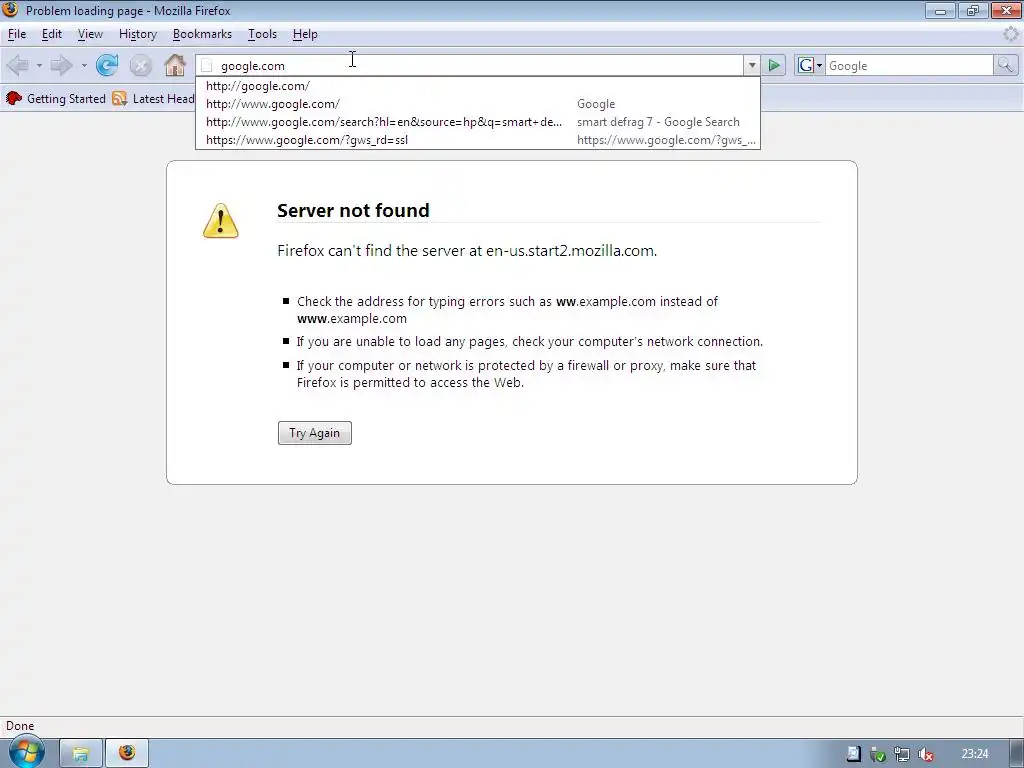Open the Help menu

[x=305, y=34]
